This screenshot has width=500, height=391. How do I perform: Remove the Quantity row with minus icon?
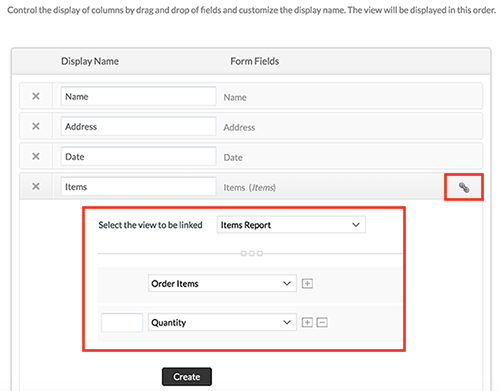pyautogui.click(x=322, y=322)
